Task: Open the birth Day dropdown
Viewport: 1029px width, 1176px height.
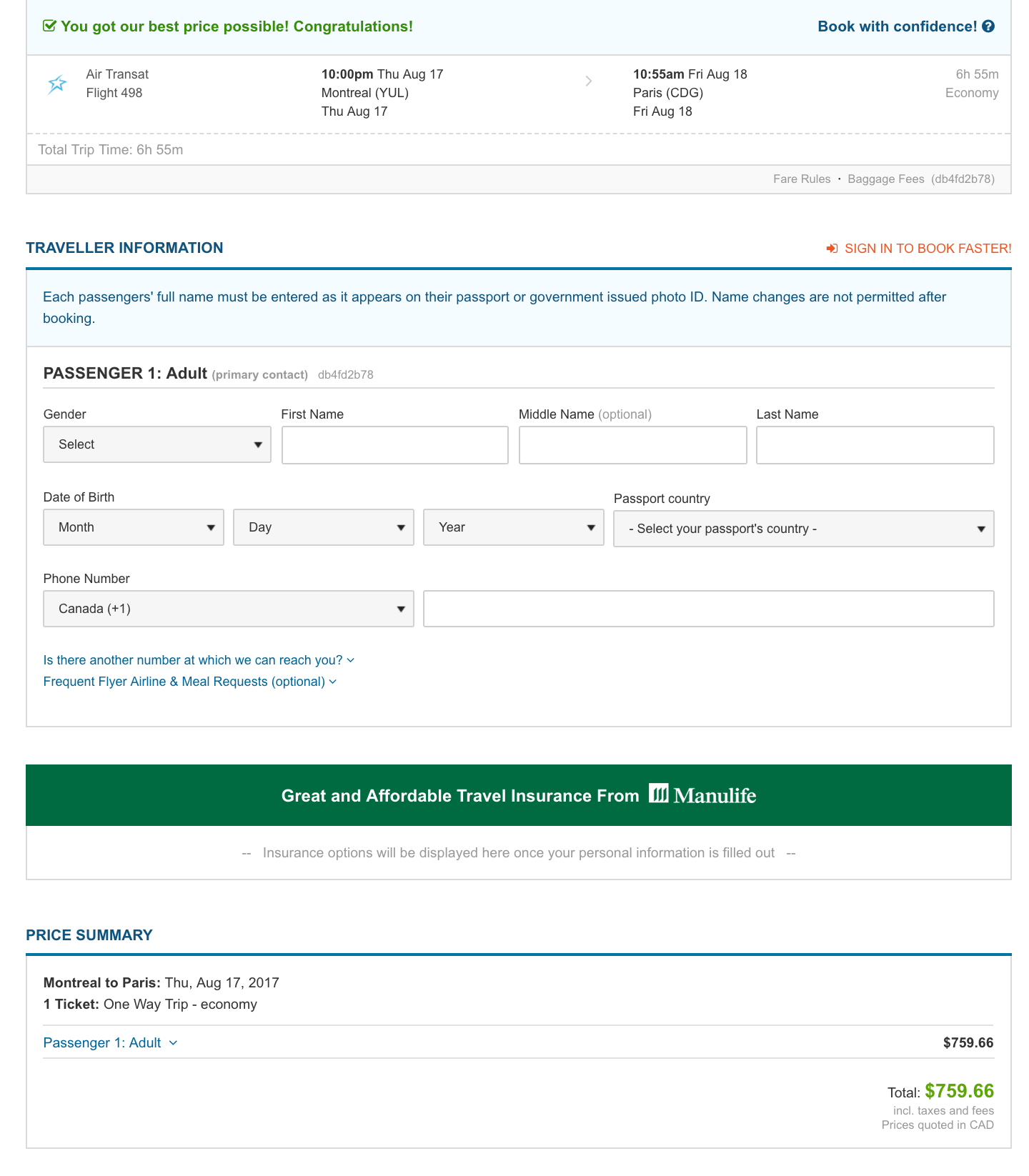Action: pos(324,527)
